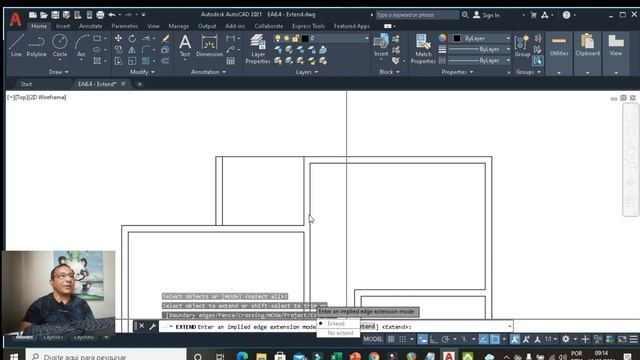Expand the Properties panel

tap(457, 72)
